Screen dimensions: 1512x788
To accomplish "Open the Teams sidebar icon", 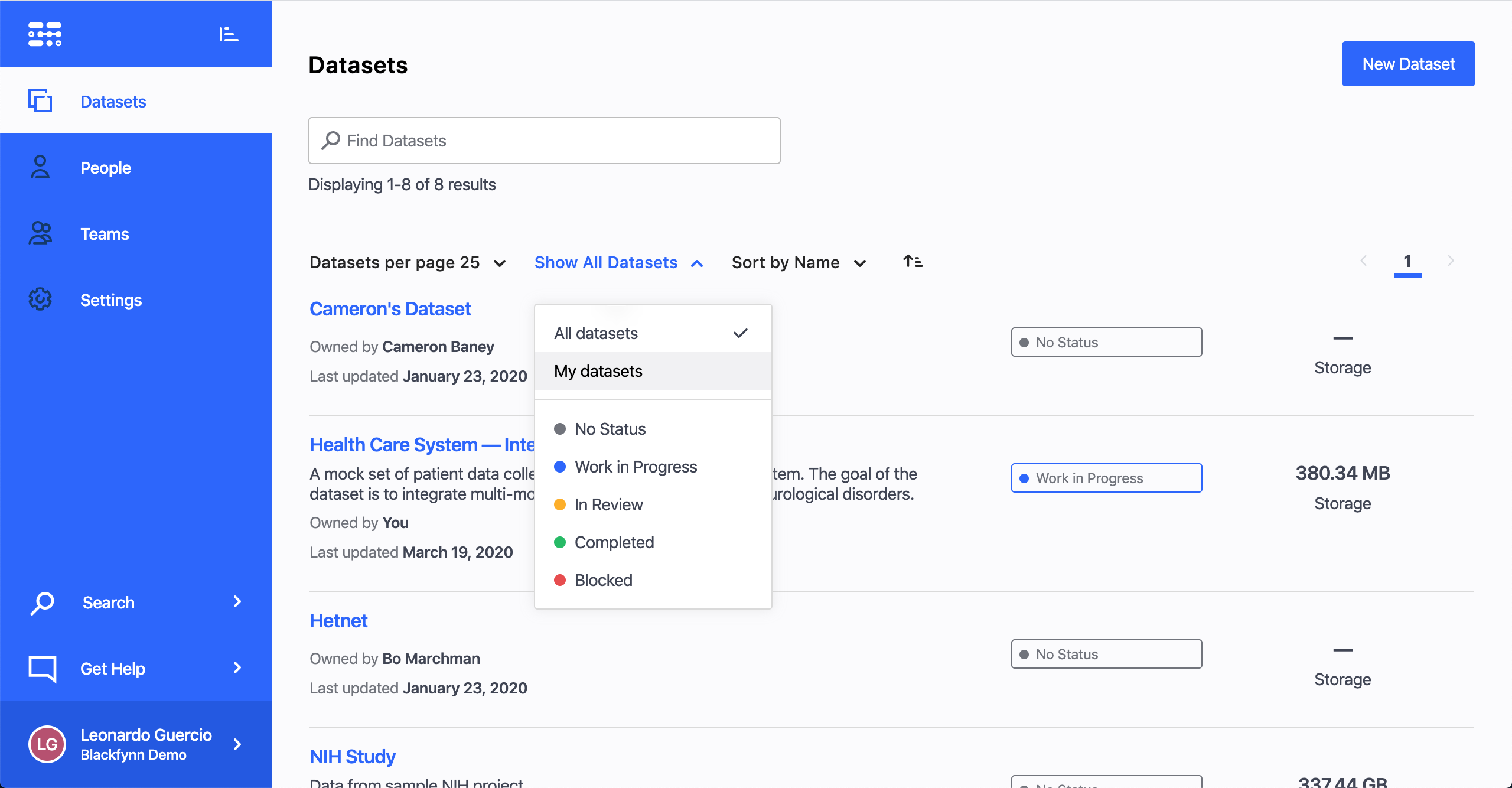I will 40,233.
